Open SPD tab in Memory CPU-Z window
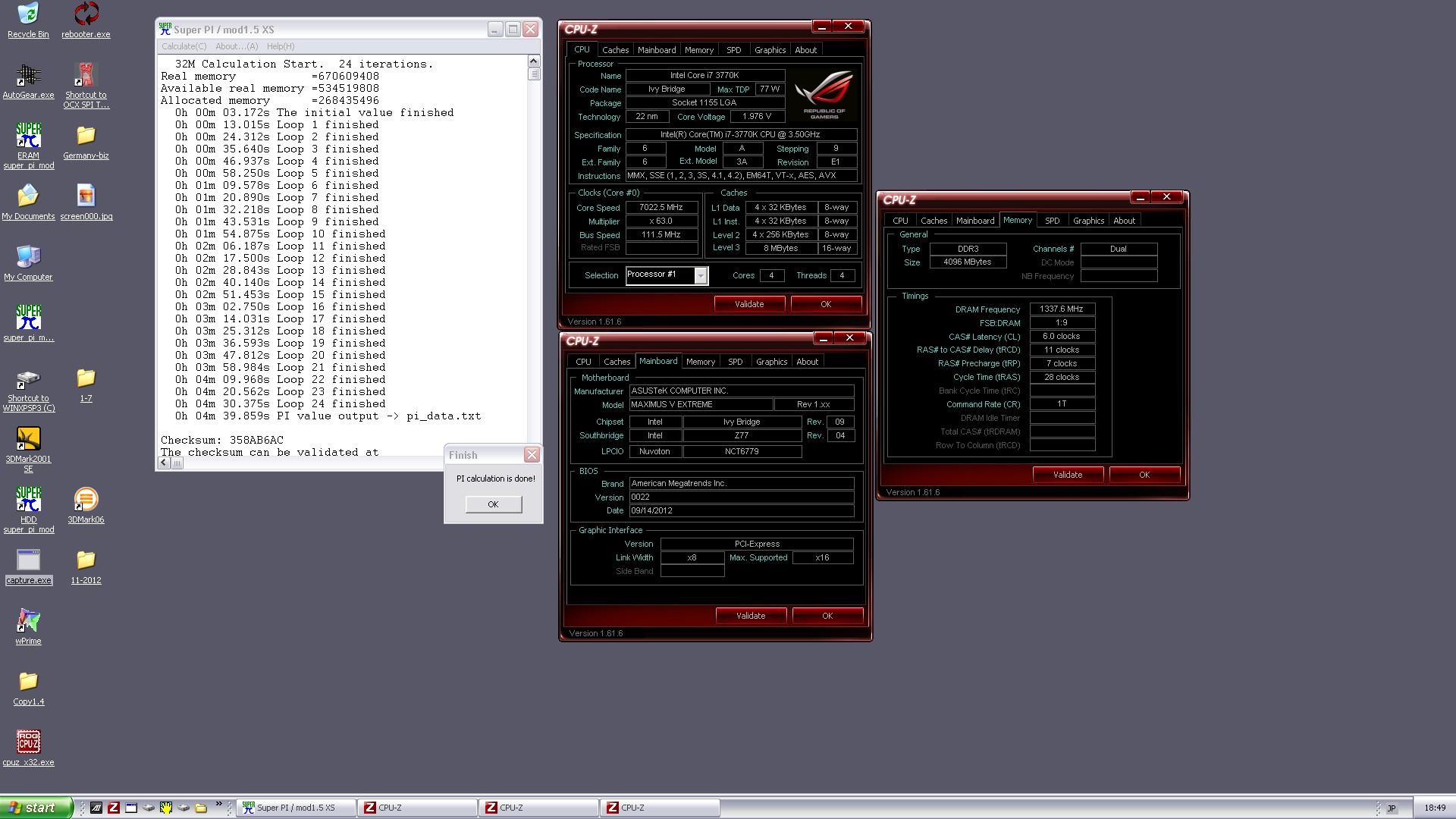The height and width of the screenshot is (819, 1456). pyautogui.click(x=1052, y=221)
